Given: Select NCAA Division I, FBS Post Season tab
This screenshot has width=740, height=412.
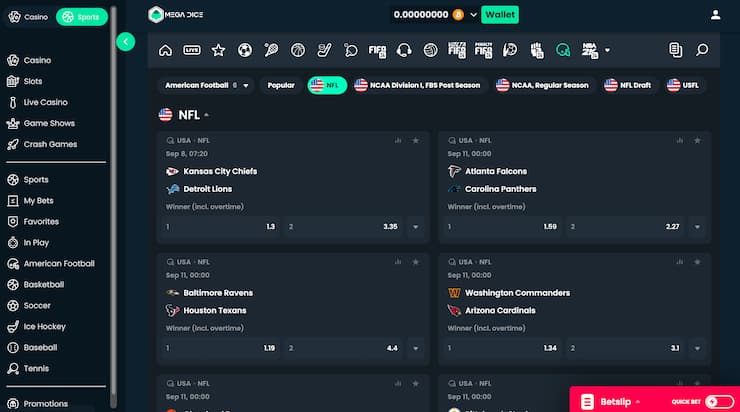Looking at the screenshot, I should click(418, 85).
